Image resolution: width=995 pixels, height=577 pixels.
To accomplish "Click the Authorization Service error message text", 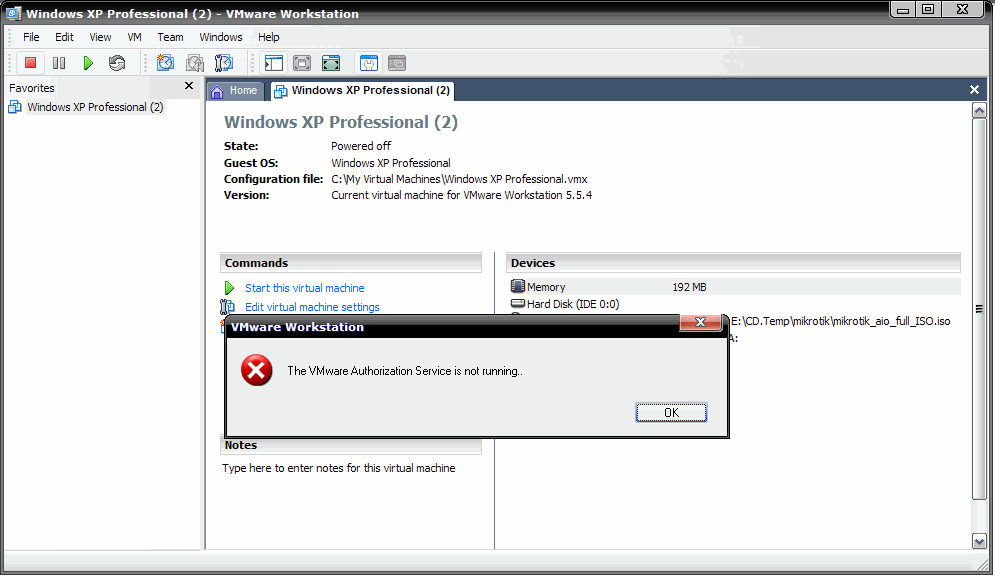I will [405, 371].
